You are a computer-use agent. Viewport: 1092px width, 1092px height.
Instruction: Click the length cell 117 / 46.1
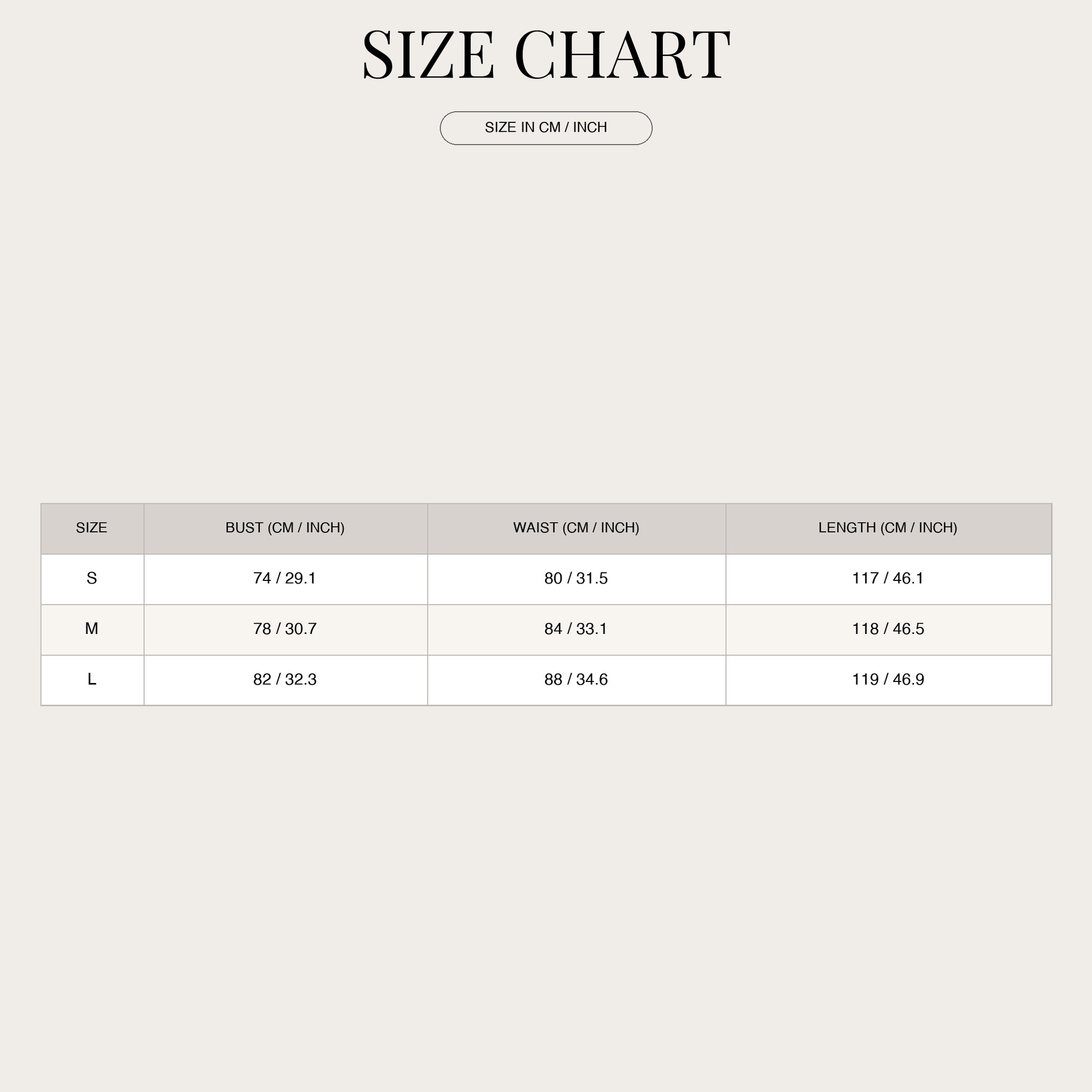pos(888,579)
